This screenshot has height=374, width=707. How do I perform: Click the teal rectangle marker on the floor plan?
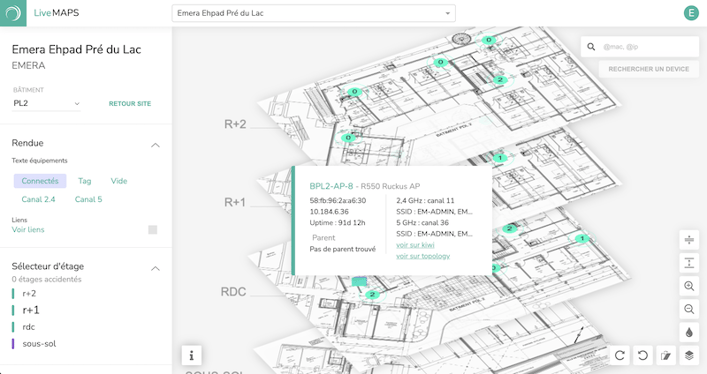click(359, 282)
